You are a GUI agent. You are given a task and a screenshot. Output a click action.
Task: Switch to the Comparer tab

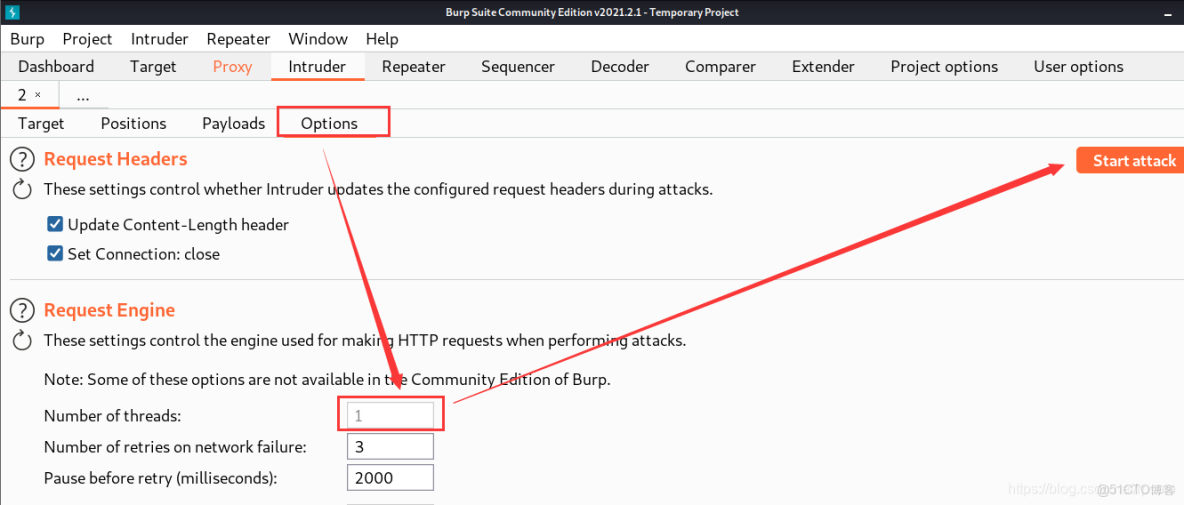pyautogui.click(x=720, y=66)
